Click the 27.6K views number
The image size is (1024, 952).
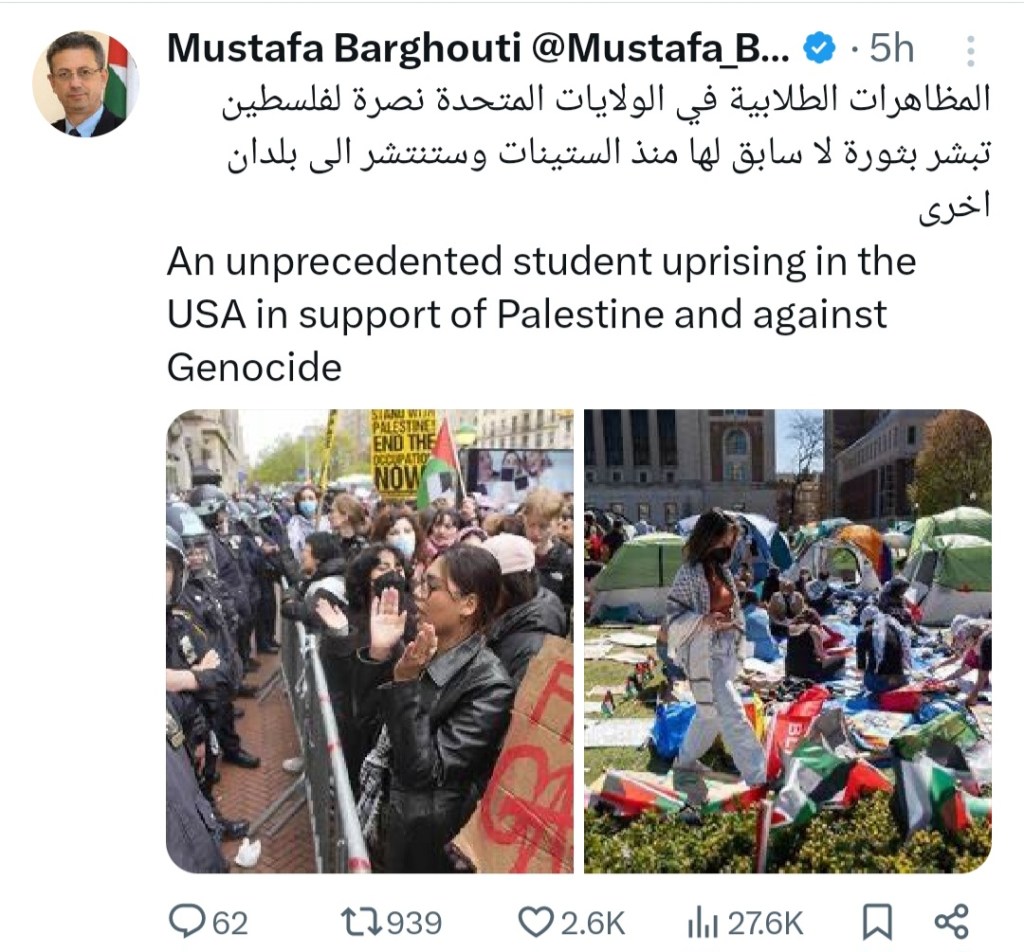coord(765,924)
